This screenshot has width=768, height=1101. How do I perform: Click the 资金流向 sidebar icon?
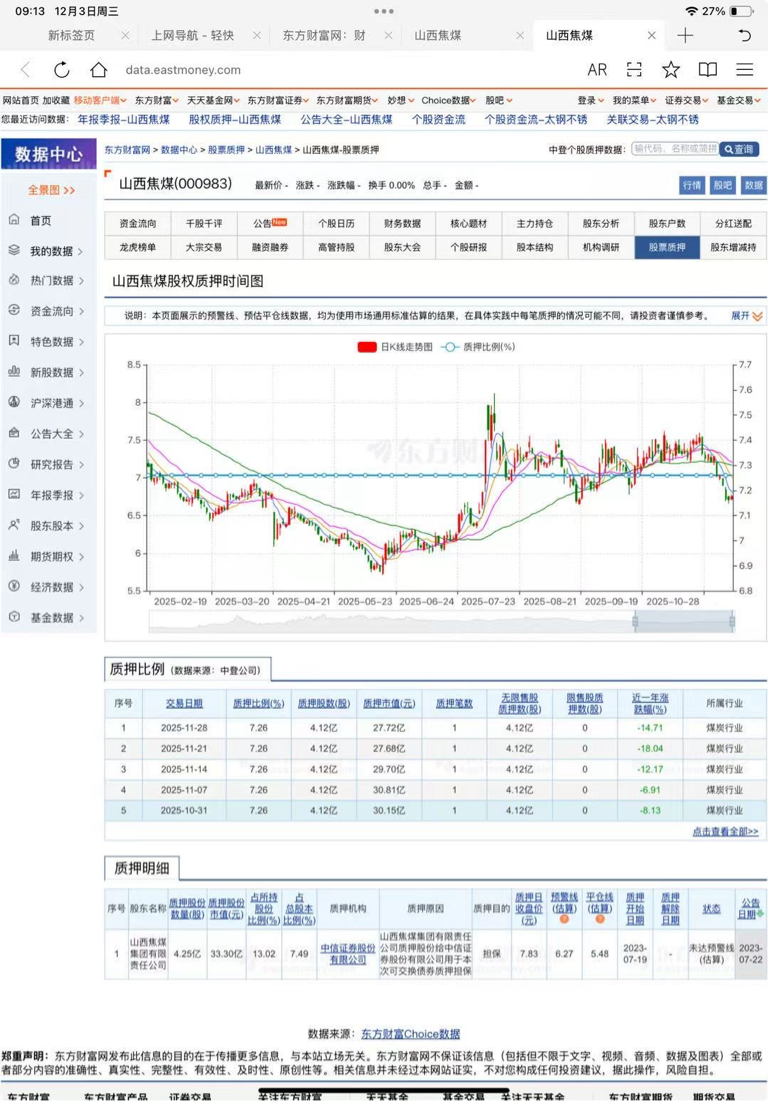tap(14, 310)
